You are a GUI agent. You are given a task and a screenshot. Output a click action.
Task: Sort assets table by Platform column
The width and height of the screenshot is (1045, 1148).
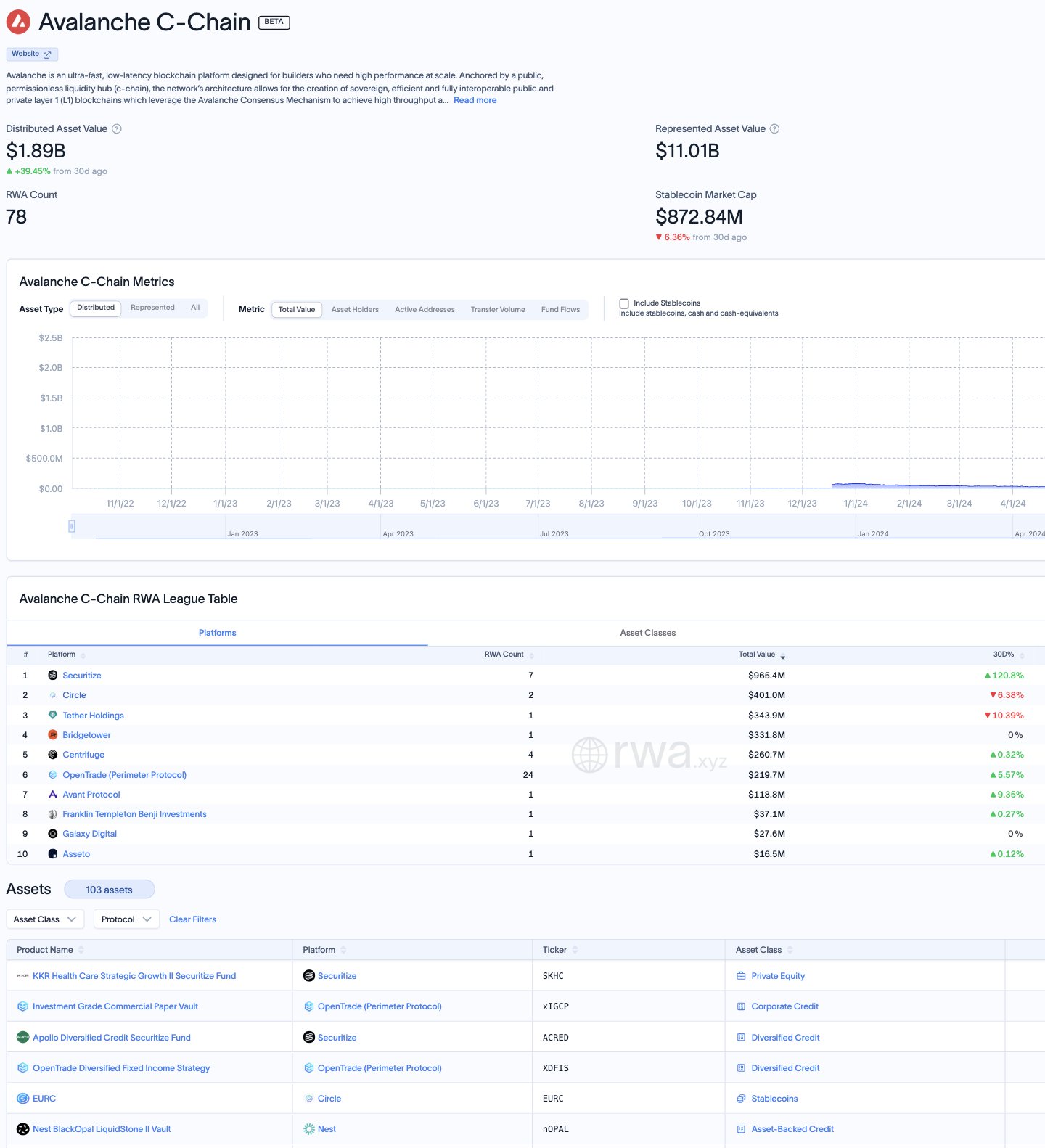coord(324,950)
